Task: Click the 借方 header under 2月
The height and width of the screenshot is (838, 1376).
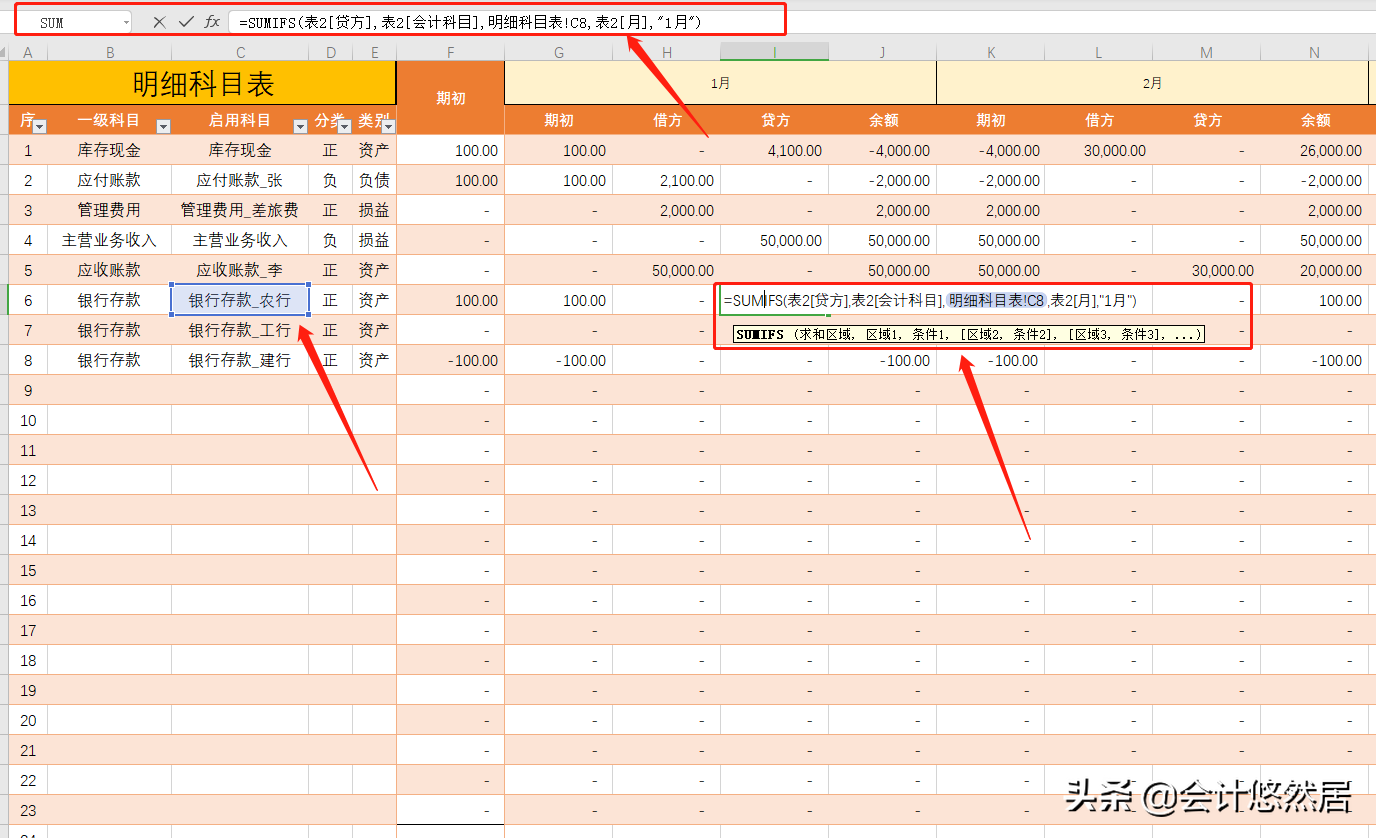Action: click(1099, 120)
